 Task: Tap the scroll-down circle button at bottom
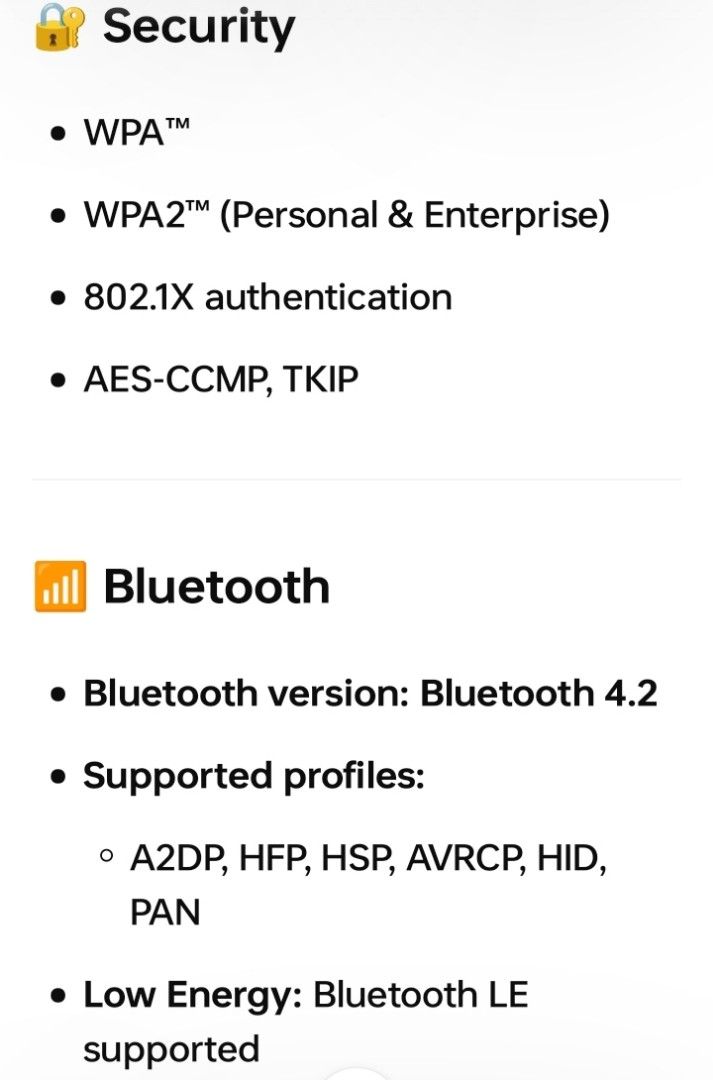tap(357, 1074)
